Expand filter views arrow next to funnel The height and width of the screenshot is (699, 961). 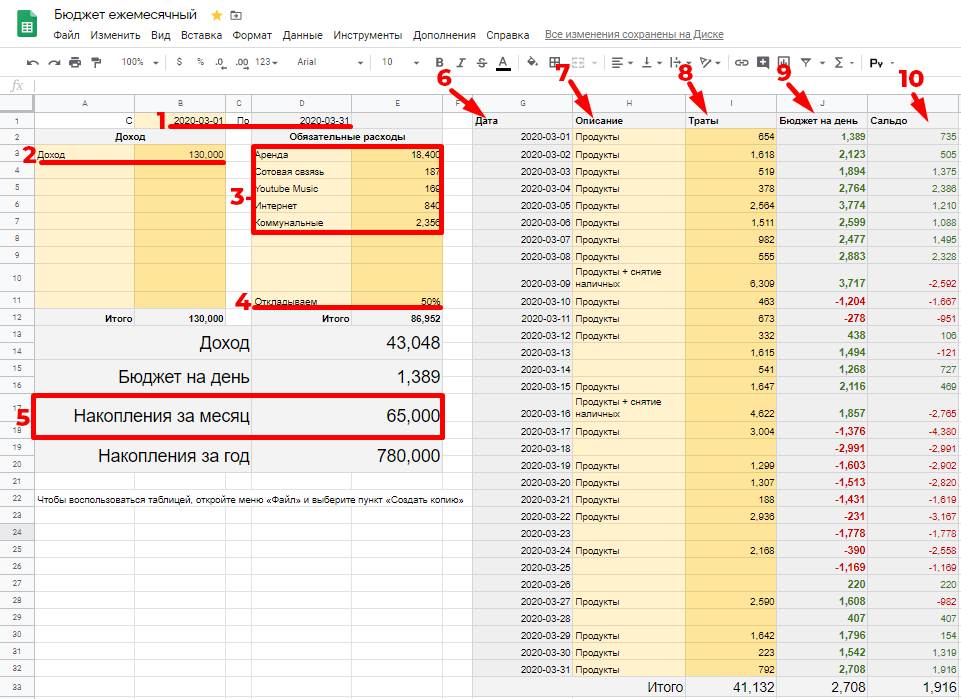822,62
